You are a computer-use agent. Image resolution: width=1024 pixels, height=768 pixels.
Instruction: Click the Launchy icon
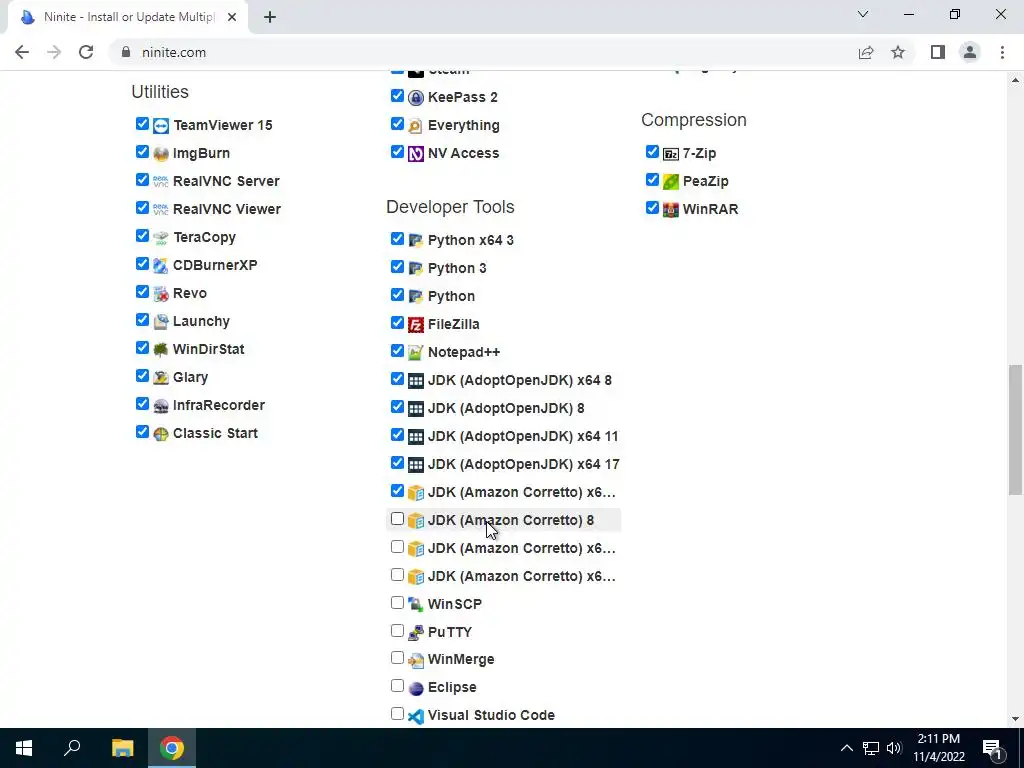[161, 322]
